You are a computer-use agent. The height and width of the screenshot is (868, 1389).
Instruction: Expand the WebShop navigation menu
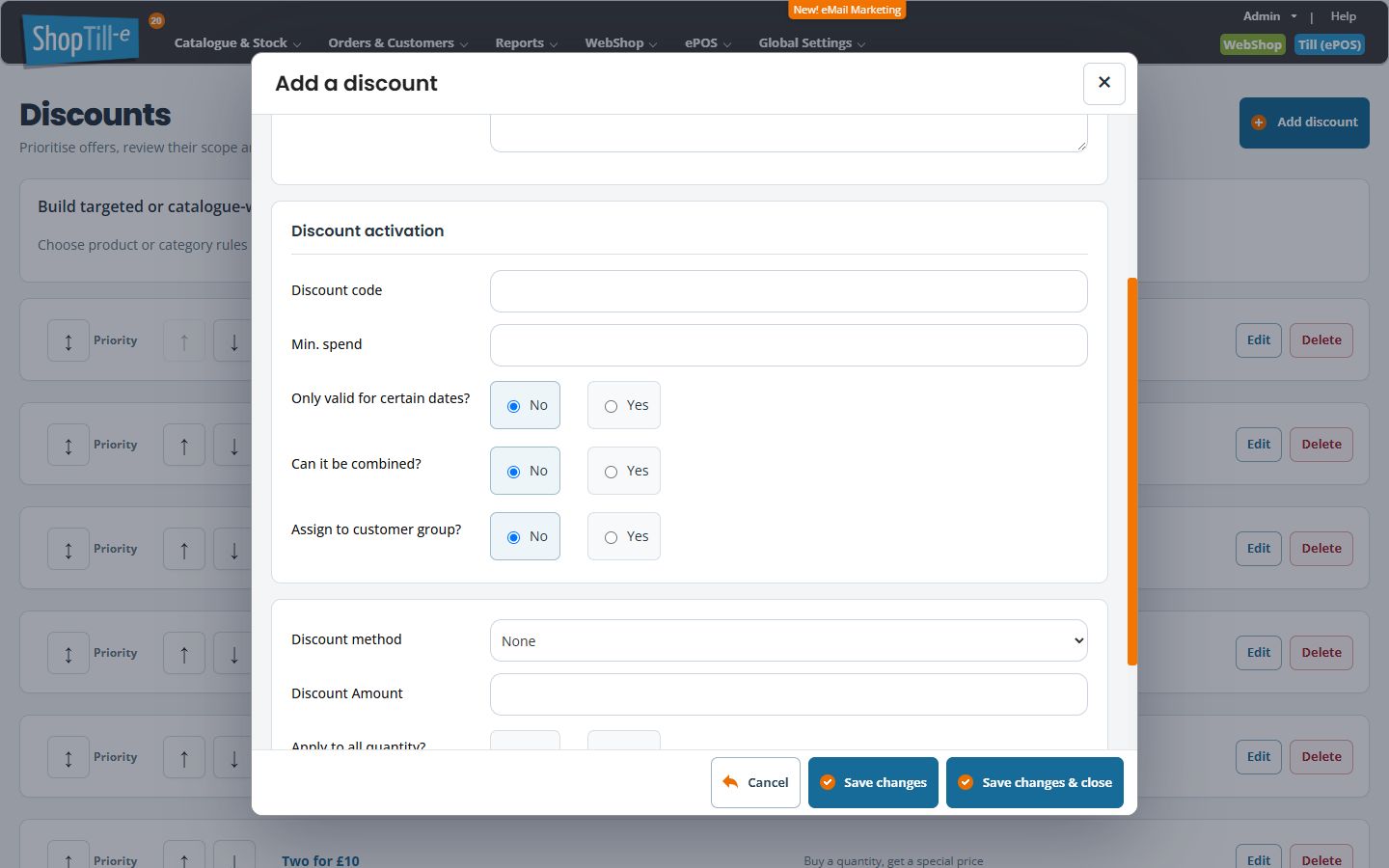[620, 43]
